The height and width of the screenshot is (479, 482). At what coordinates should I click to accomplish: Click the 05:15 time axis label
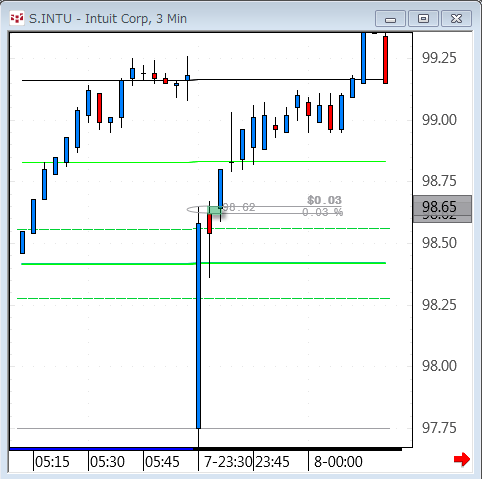(52, 462)
